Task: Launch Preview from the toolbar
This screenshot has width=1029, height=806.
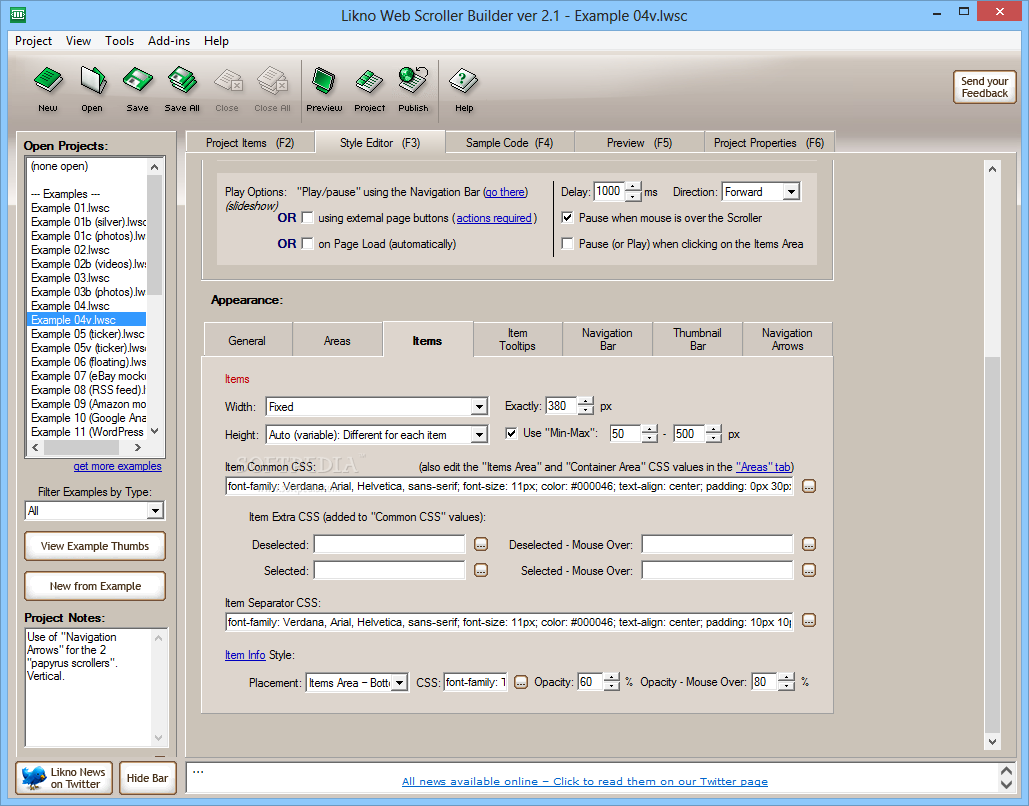Action: point(324,89)
